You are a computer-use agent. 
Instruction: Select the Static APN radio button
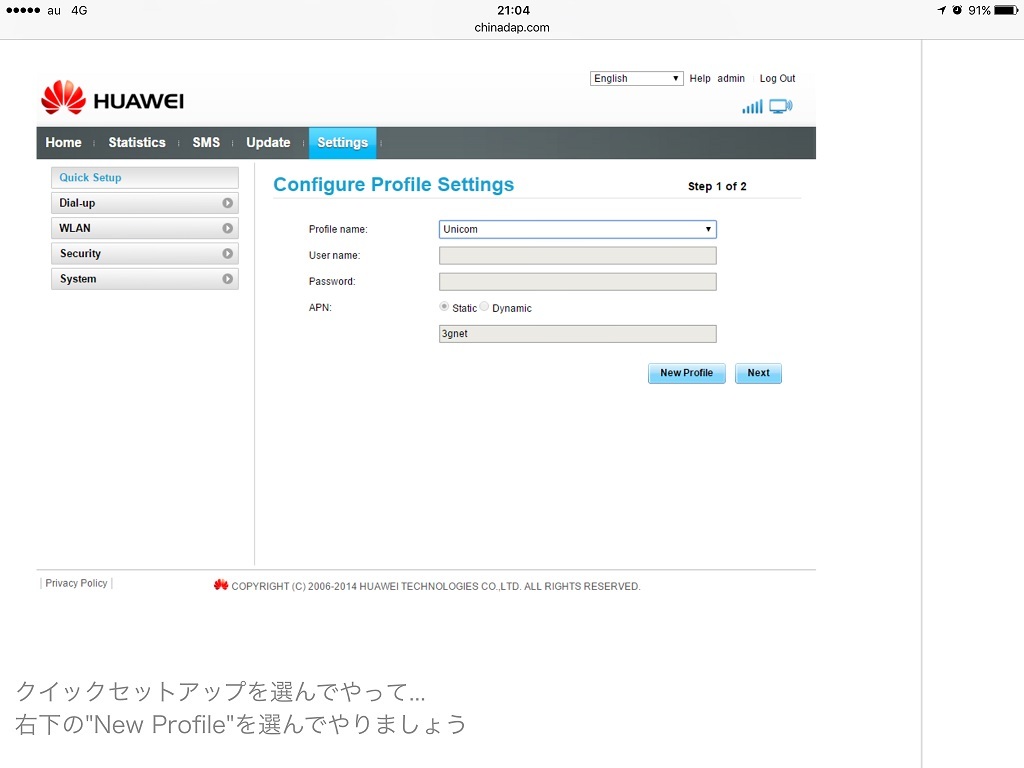tap(445, 307)
